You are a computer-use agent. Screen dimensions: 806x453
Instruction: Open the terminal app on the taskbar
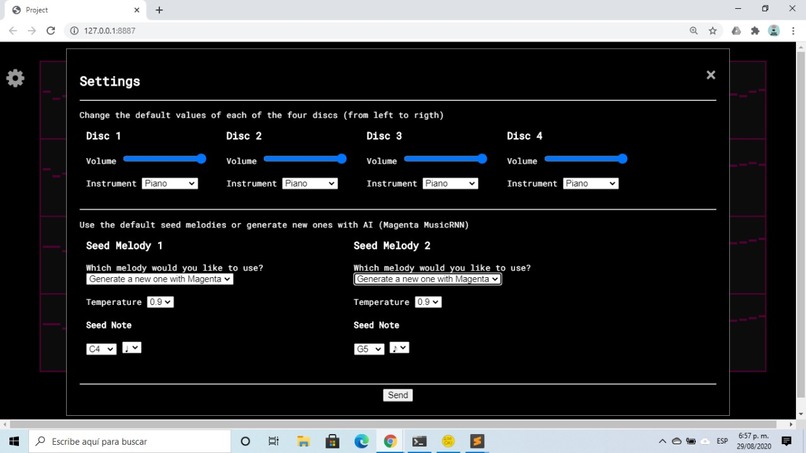click(419, 441)
